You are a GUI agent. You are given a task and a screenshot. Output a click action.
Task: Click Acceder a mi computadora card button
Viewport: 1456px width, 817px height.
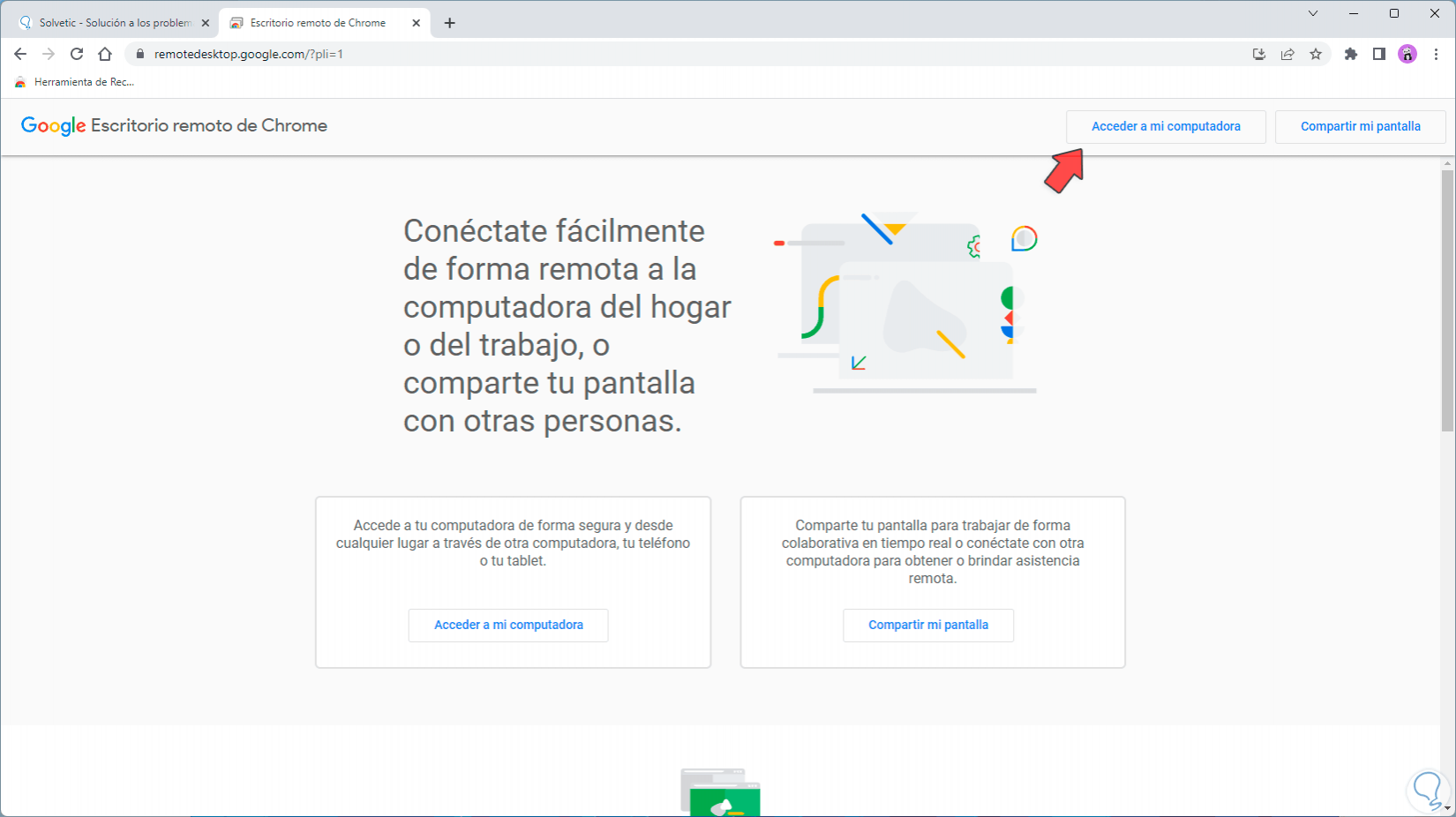pyautogui.click(x=508, y=625)
